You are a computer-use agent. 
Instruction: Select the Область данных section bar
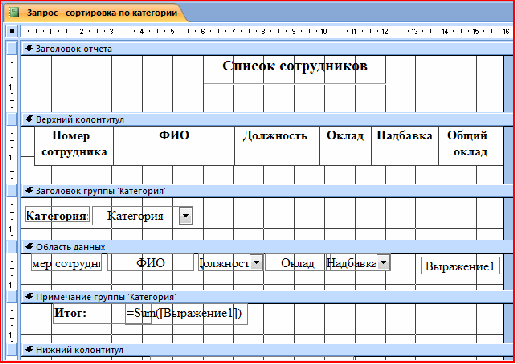pyautogui.click(x=267, y=247)
